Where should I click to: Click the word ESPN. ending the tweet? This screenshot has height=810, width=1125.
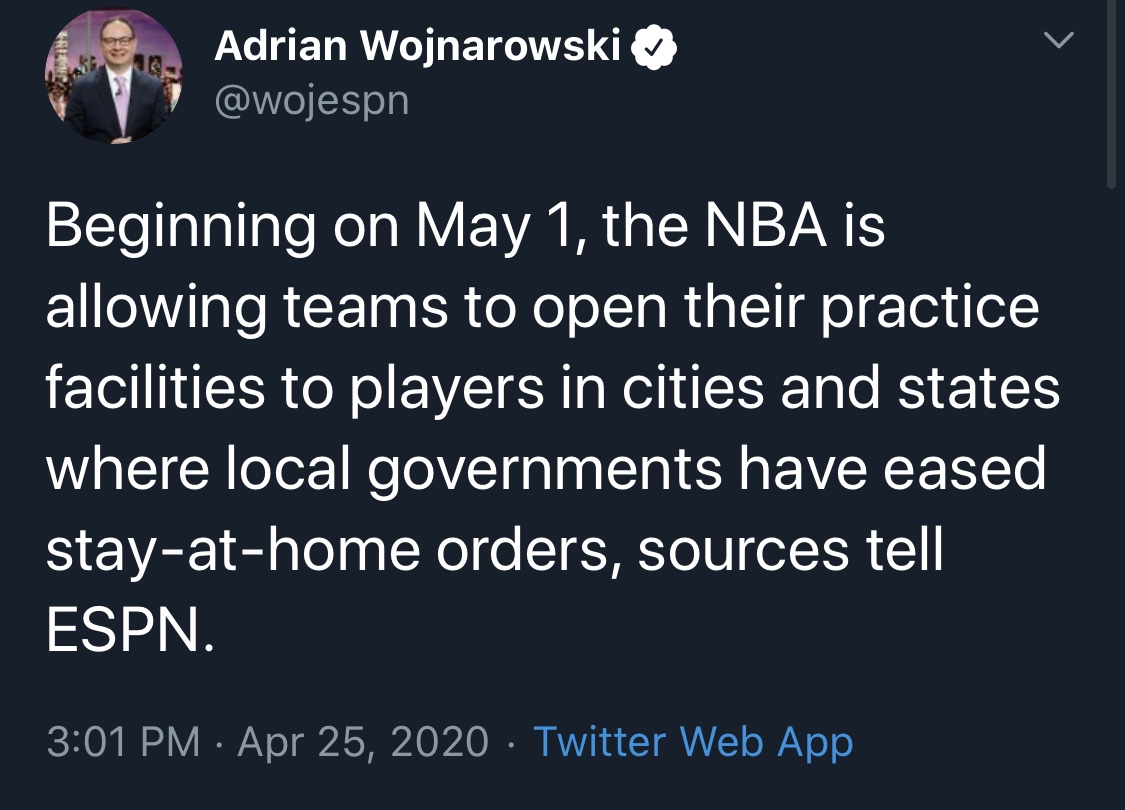[x=131, y=631]
